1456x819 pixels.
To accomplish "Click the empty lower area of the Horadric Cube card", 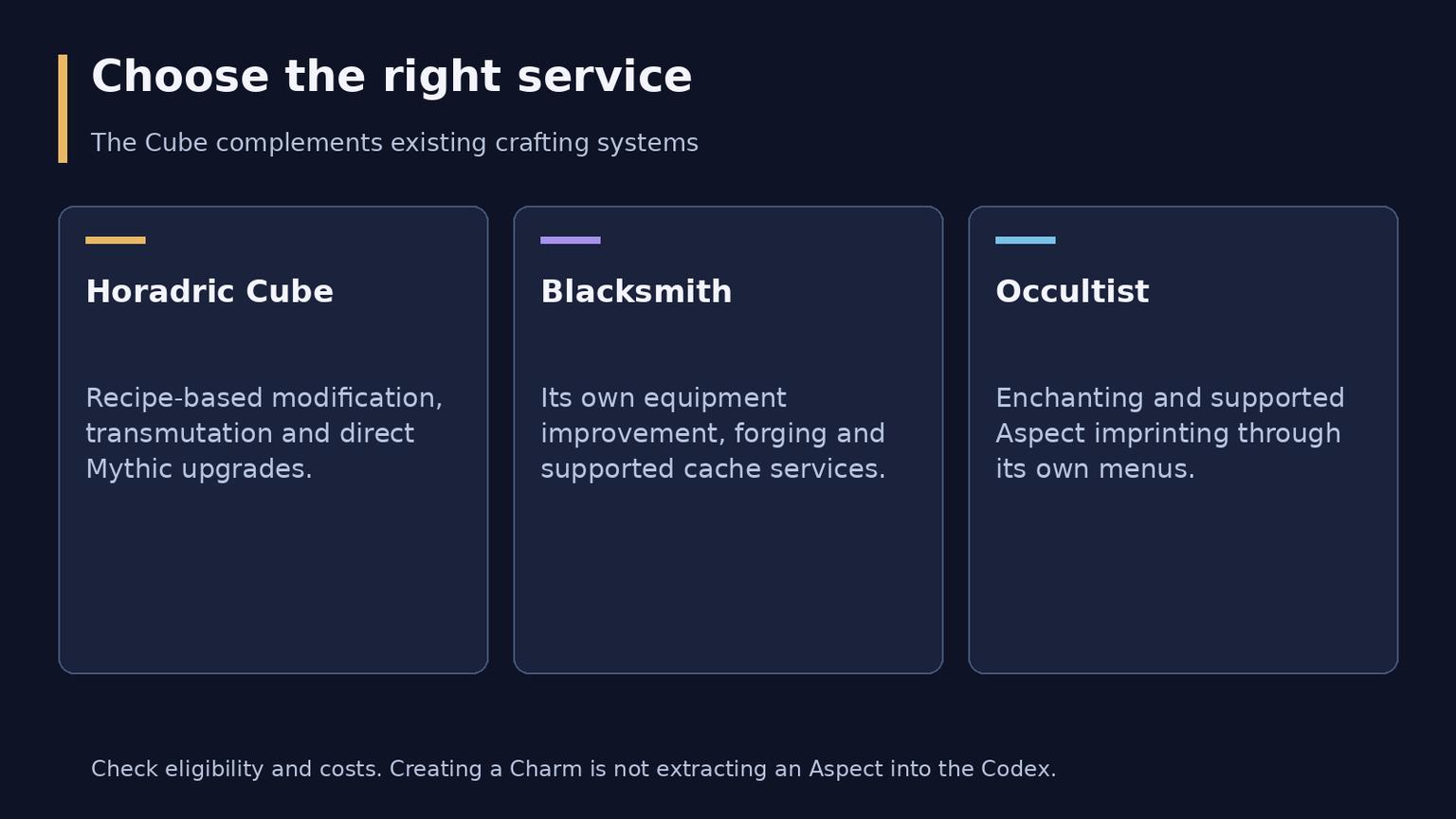I will pos(273,578).
